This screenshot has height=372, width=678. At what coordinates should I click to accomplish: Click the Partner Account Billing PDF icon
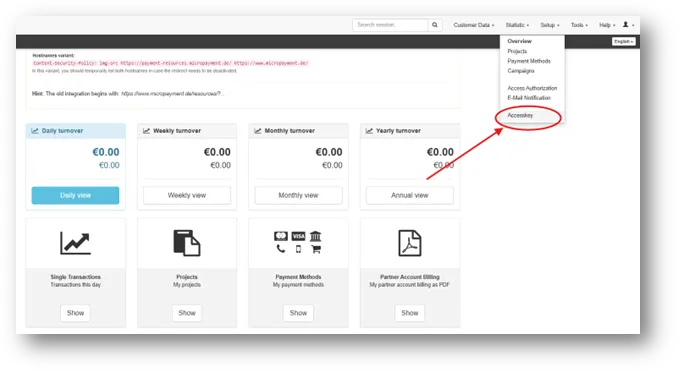pos(409,243)
